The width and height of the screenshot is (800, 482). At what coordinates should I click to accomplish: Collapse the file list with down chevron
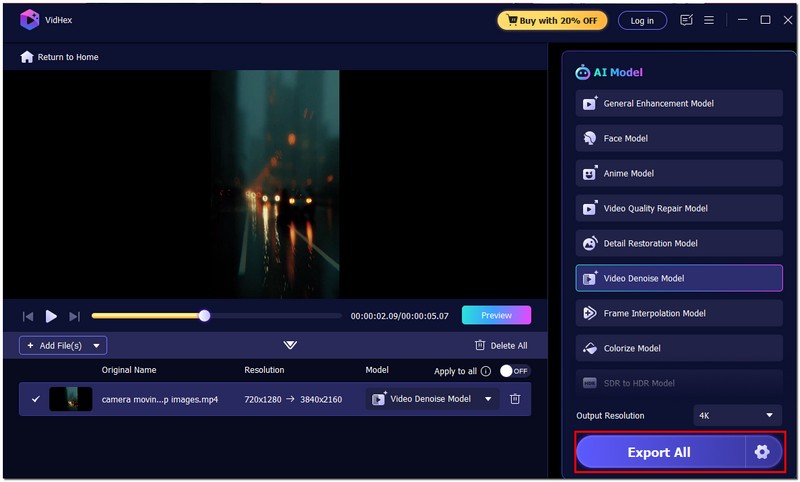pyautogui.click(x=290, y=345)
